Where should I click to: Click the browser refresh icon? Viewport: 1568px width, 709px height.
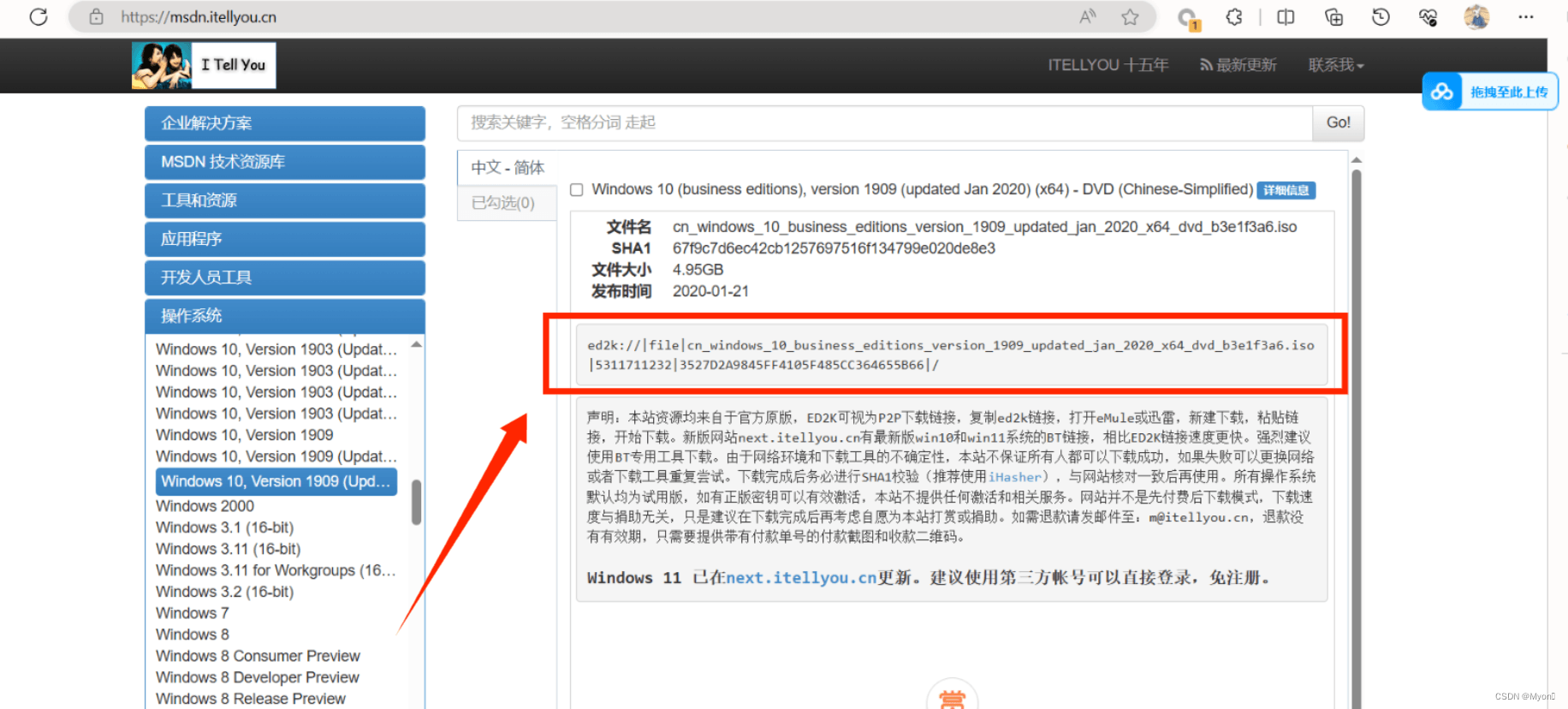[x=39, y=17]
